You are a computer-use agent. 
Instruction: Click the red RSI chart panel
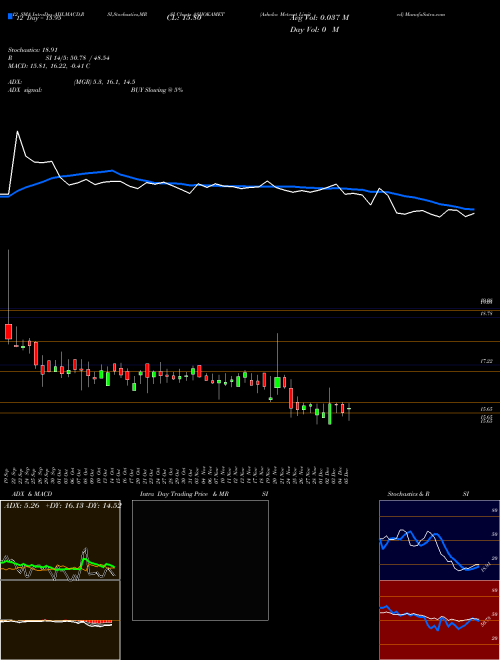coord(439,620)
